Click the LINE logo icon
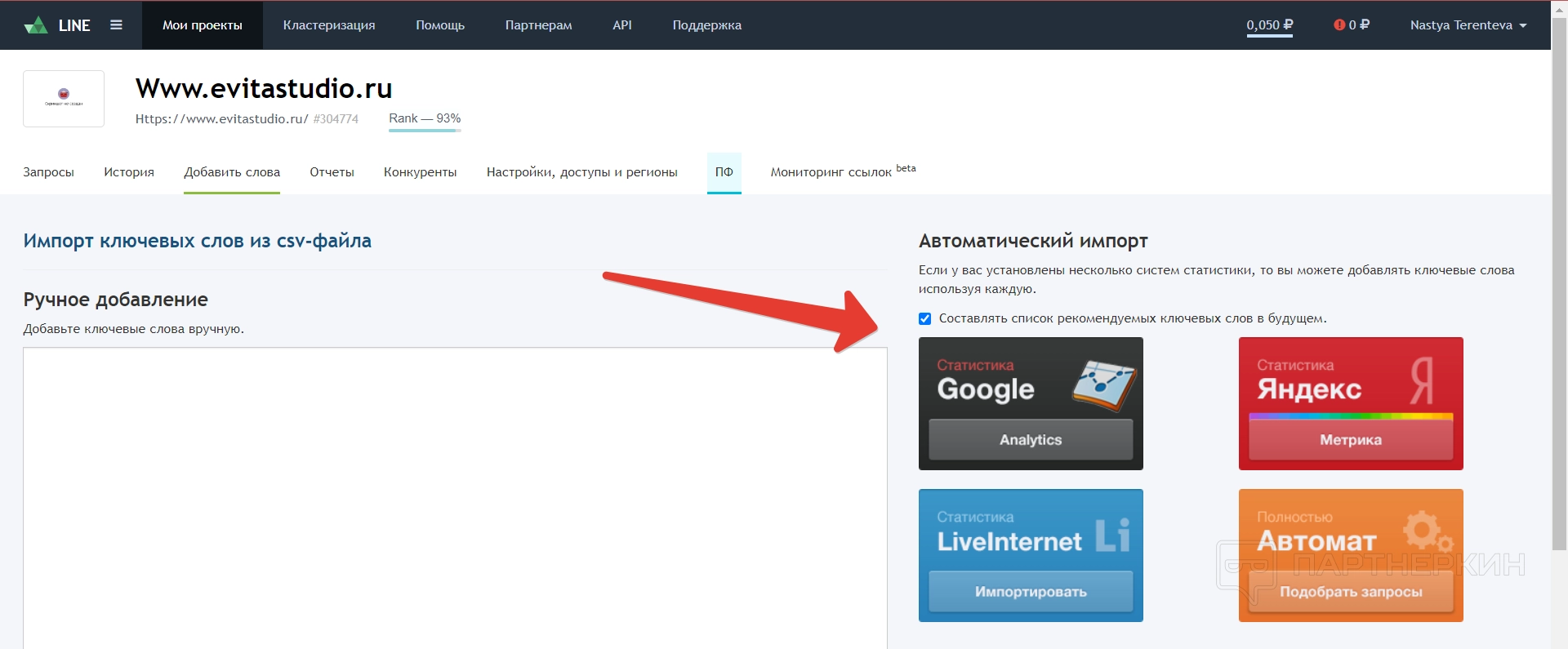The height and width of the screenshot is (649, 1568). tap(36, 25)
